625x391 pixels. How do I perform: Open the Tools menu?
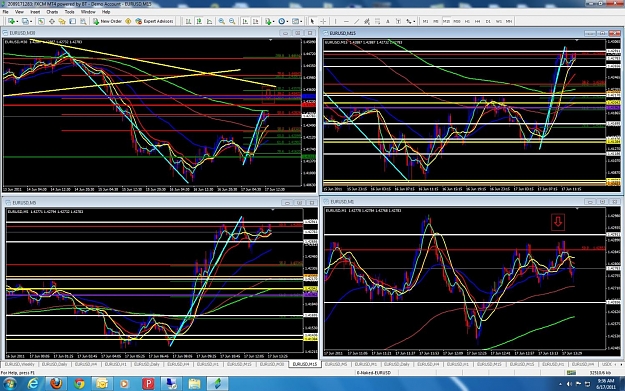pyautogui.click(x=69, y=12)
